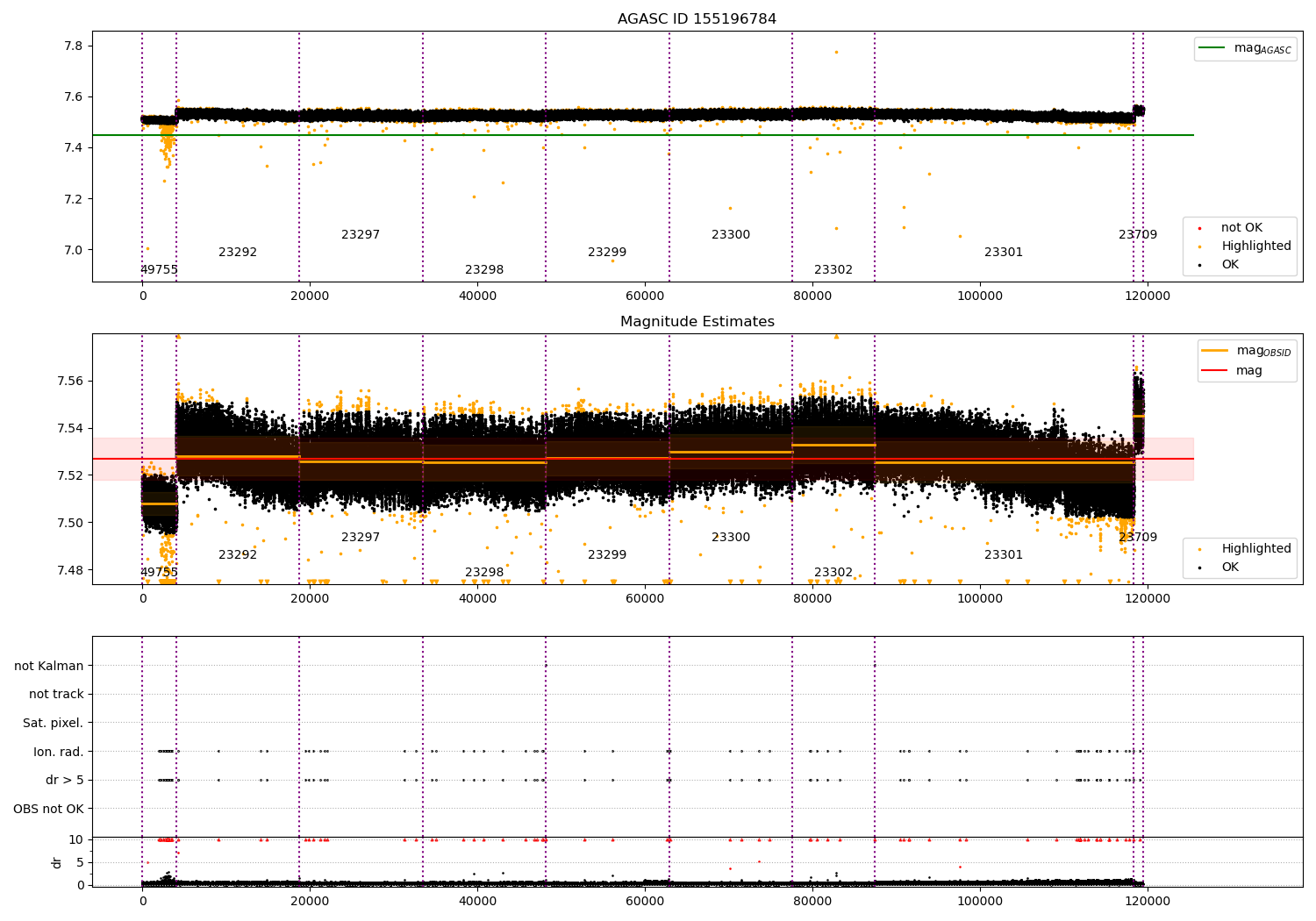Click obsid label 23300 in the Magnitude Estimates plot
Viewport: 1316px width, 921px height.
click(731, 538)
